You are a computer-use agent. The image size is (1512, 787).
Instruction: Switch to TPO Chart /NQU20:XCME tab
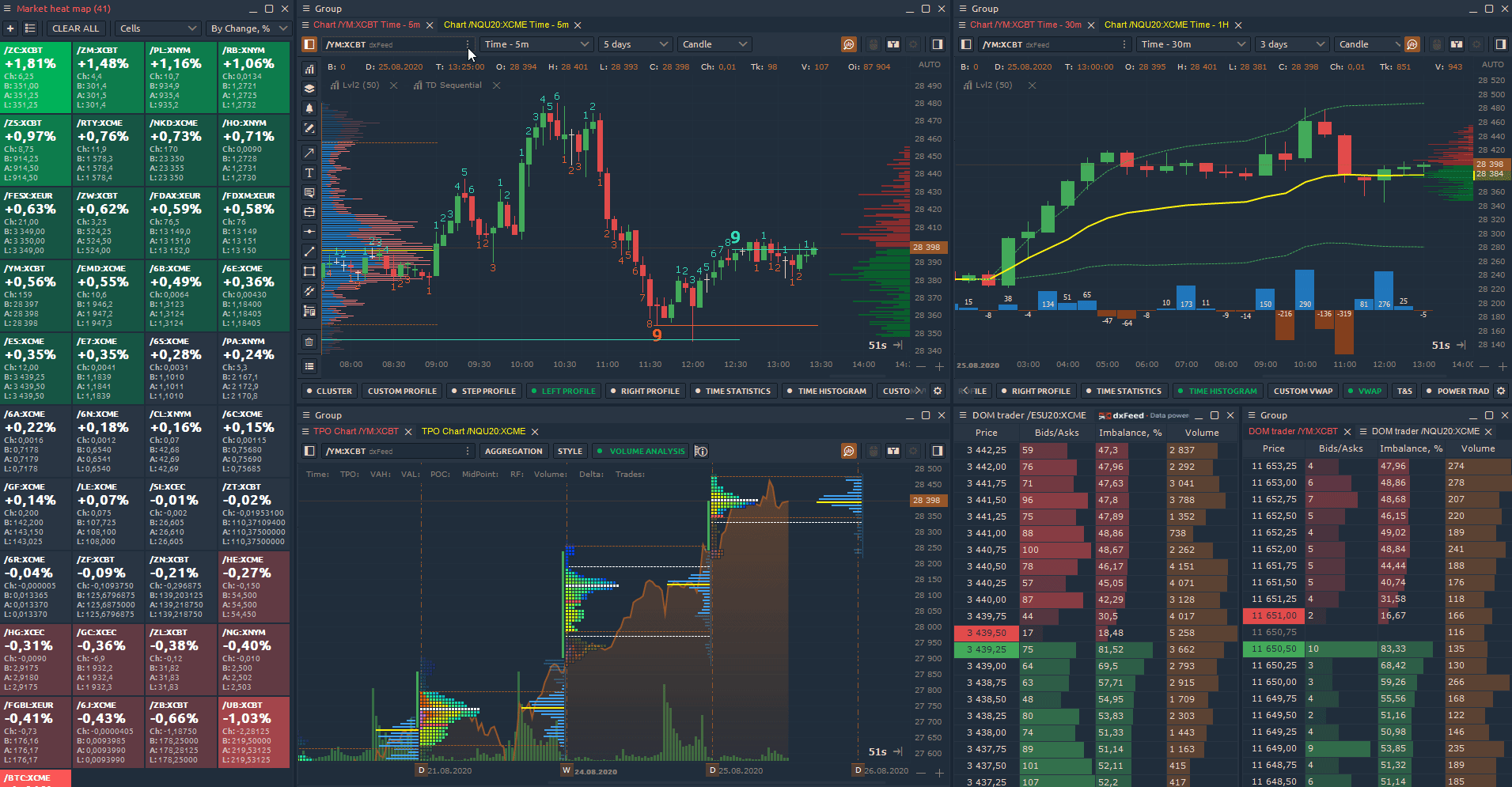pos(473,431)
